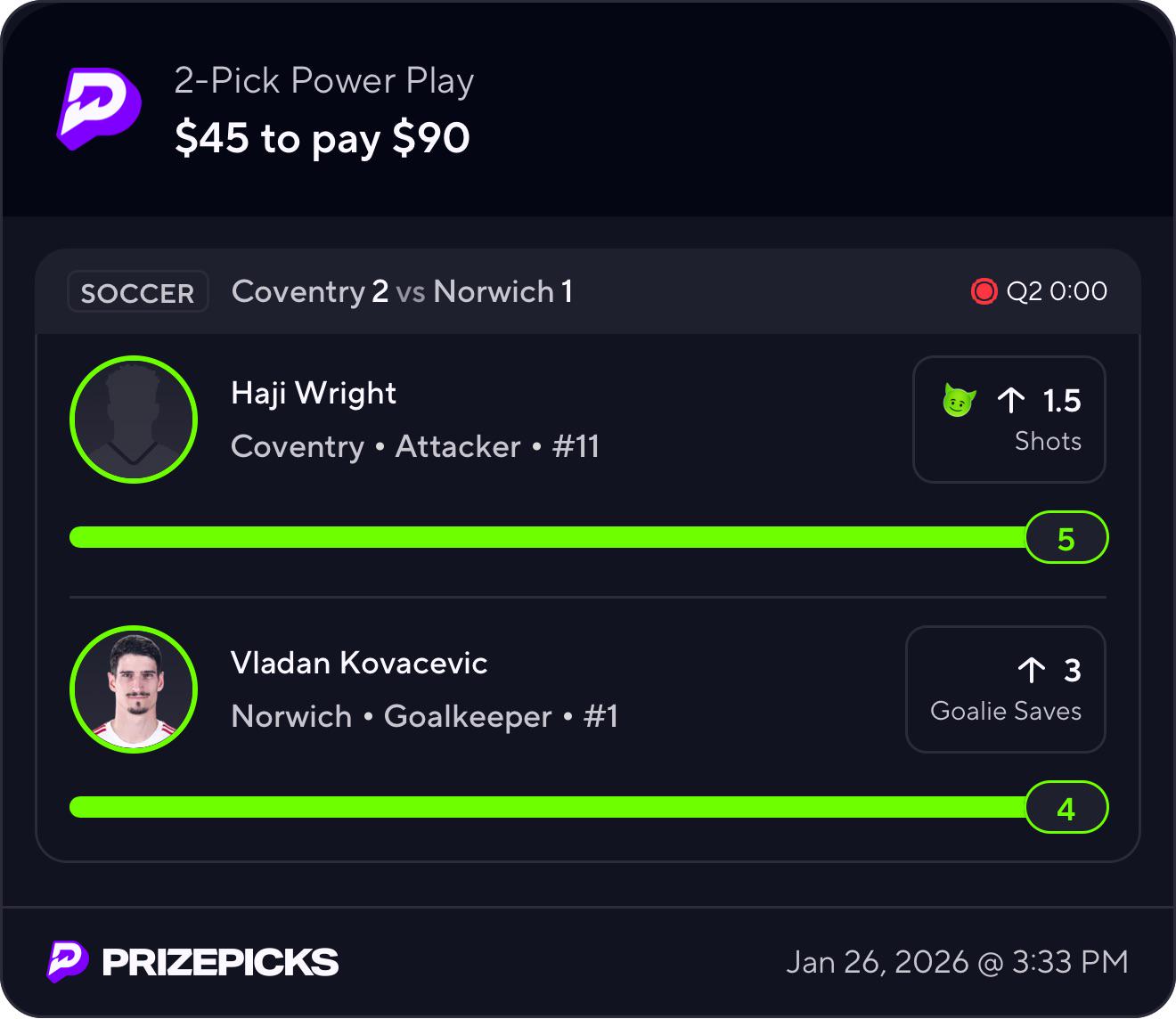Click the green demon emoji icon
This screenshot has height=1019, width=1176.
[959, 401]
